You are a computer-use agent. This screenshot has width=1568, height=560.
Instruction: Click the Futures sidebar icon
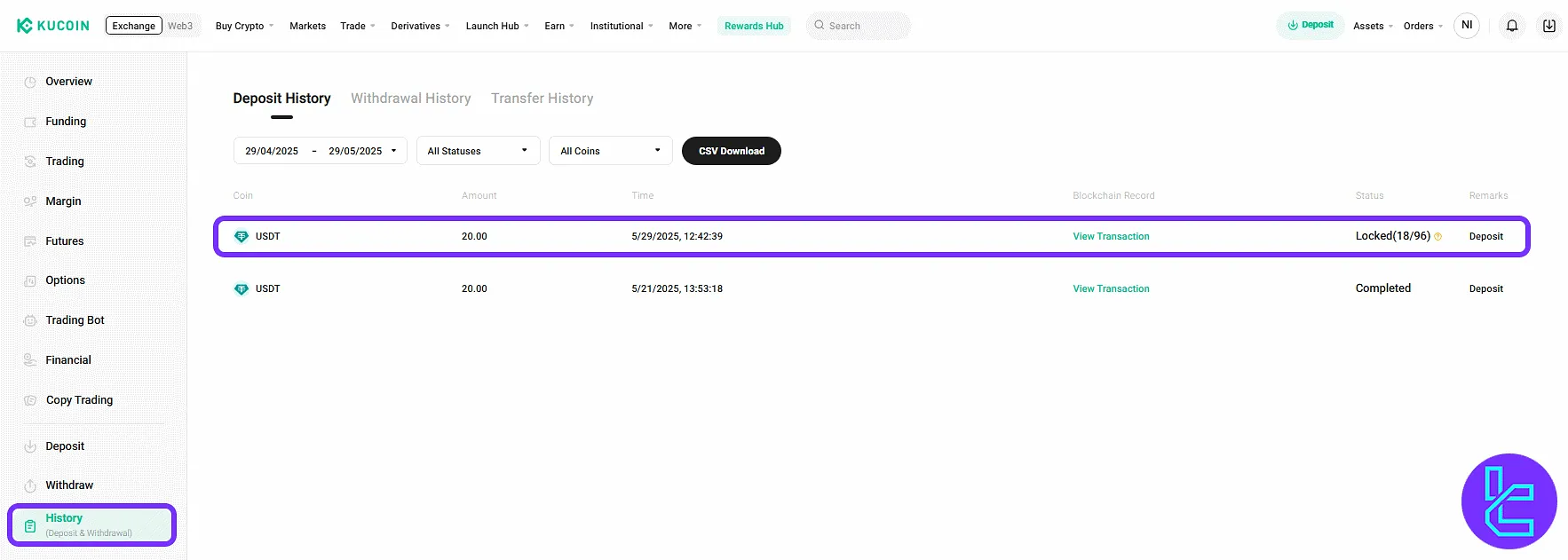(x=30, y=241)
